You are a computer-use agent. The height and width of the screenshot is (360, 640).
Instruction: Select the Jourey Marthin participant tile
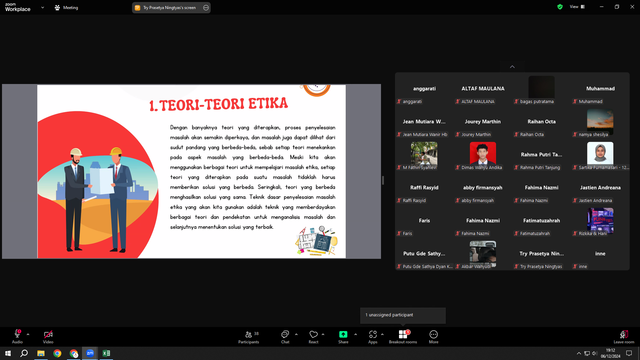tap(483, 122)
